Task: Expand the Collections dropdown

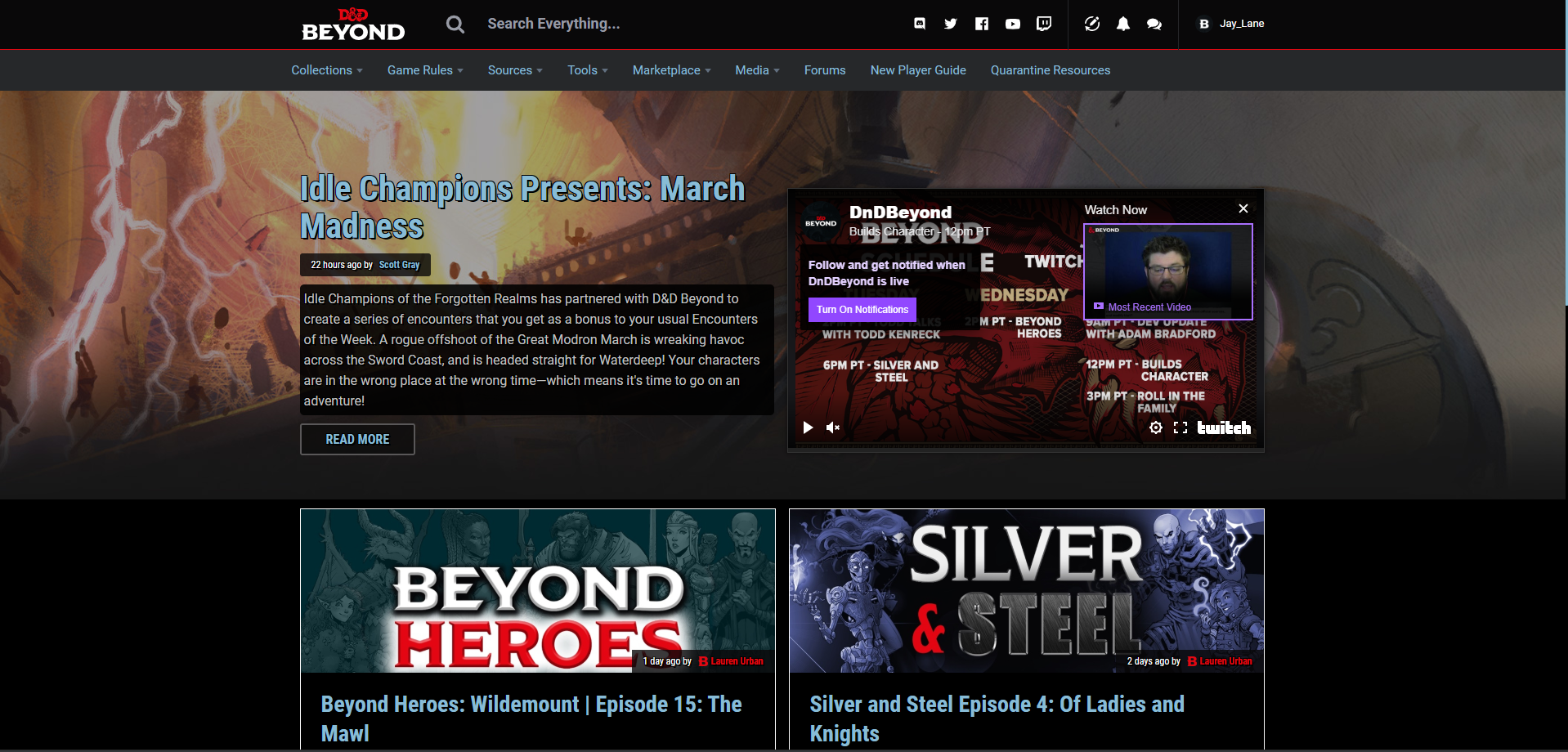Action: [327, 70]
